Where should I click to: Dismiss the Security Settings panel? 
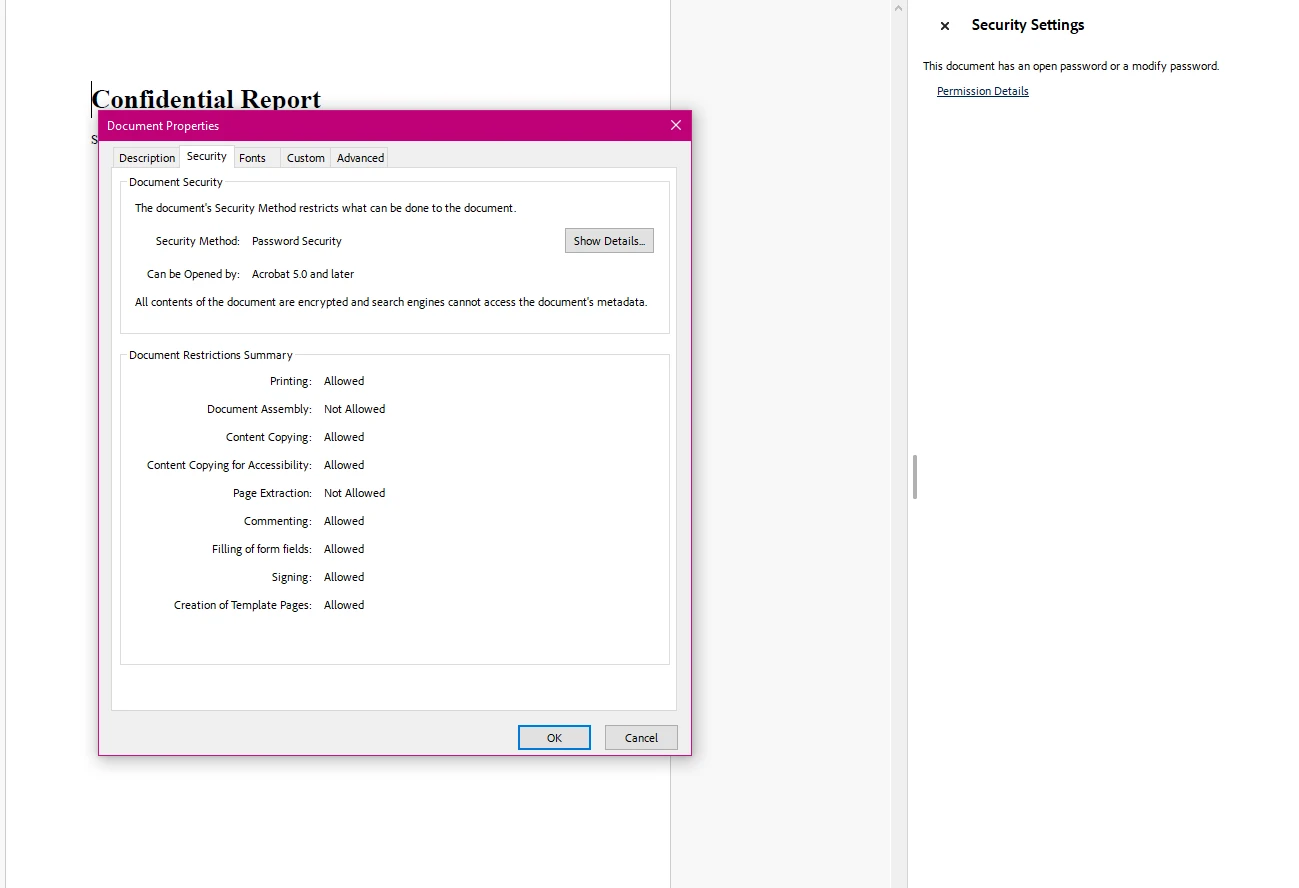click(944, 25)
